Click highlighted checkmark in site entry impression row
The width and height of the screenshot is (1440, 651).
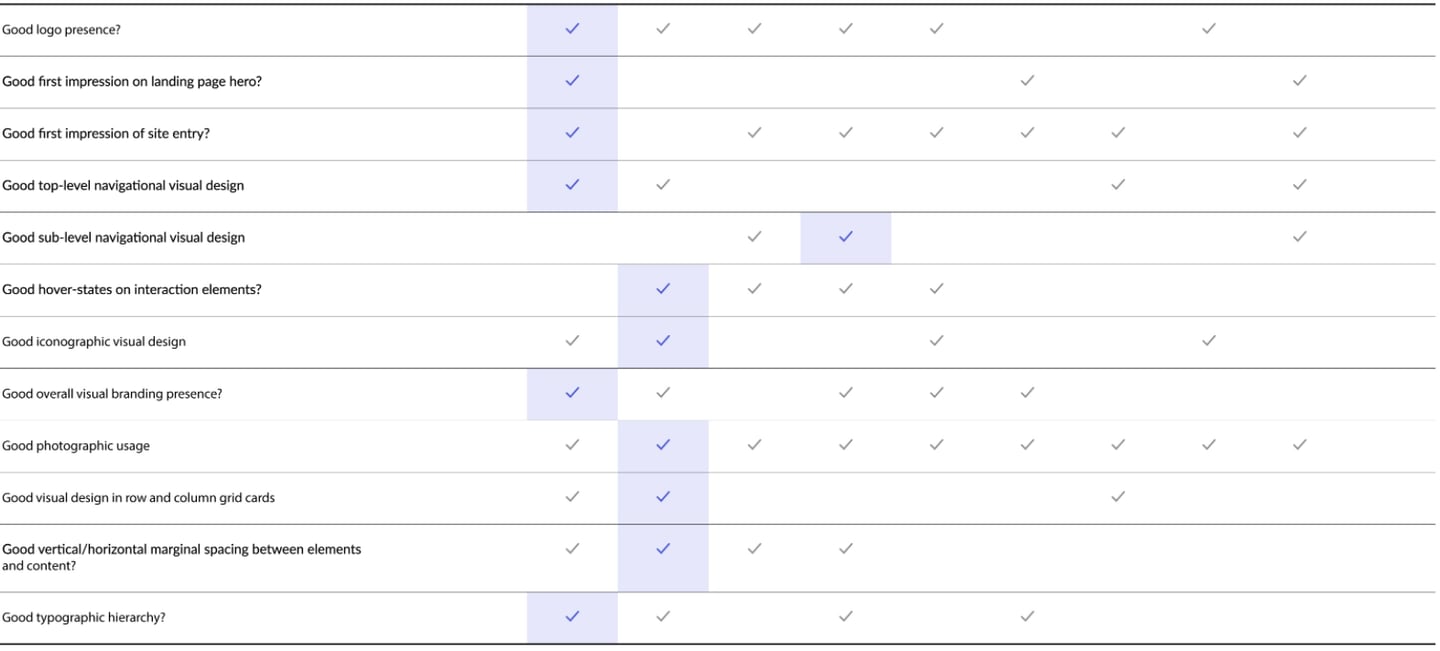572,133
